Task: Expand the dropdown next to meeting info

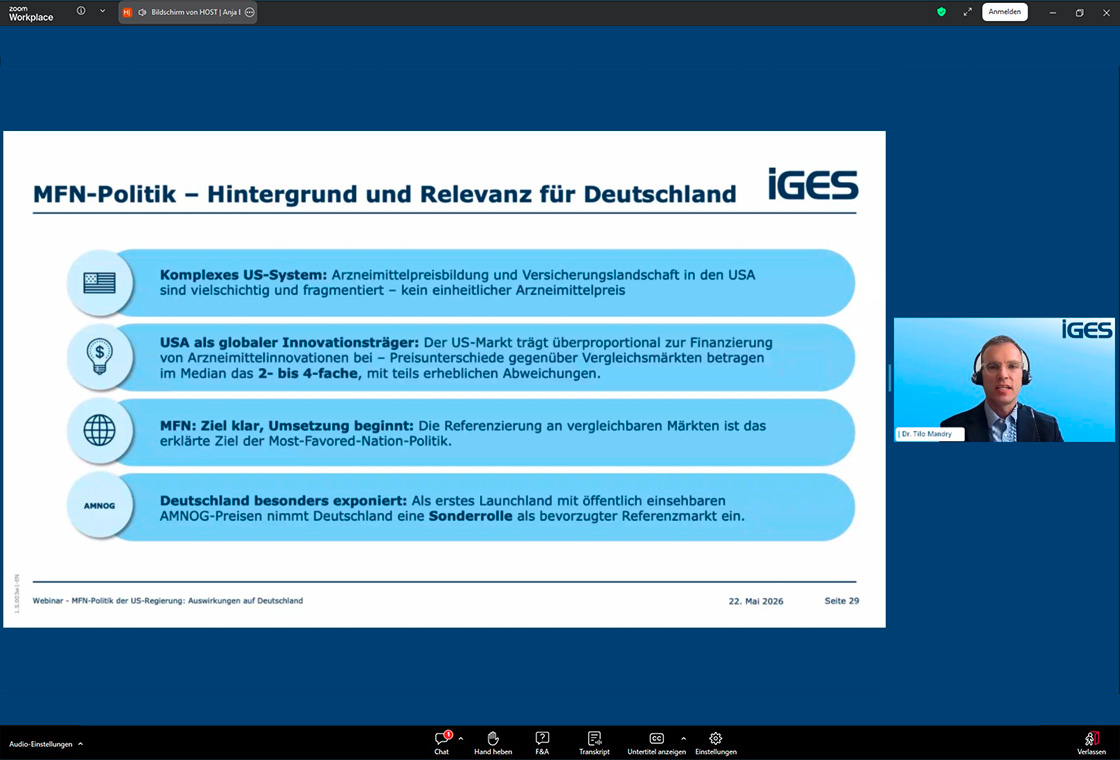Action: (102, 11)
